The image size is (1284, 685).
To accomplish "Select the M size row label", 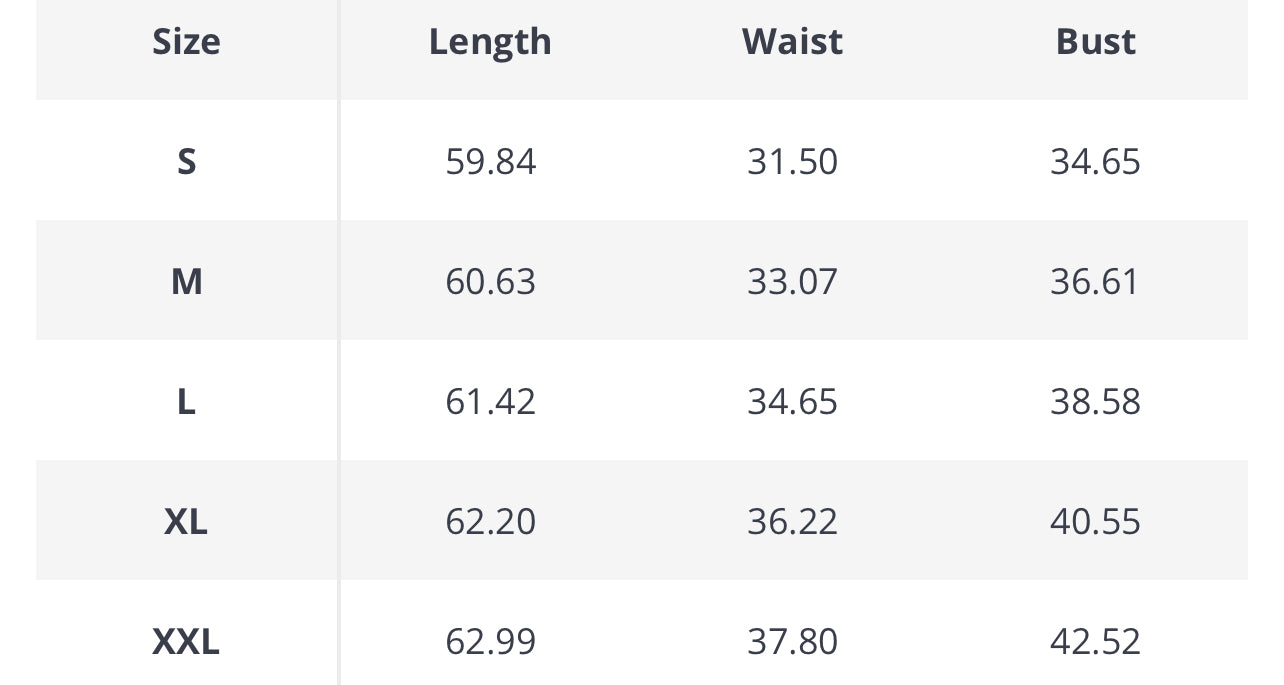I will pyautogui.click(x=186, y=281).
